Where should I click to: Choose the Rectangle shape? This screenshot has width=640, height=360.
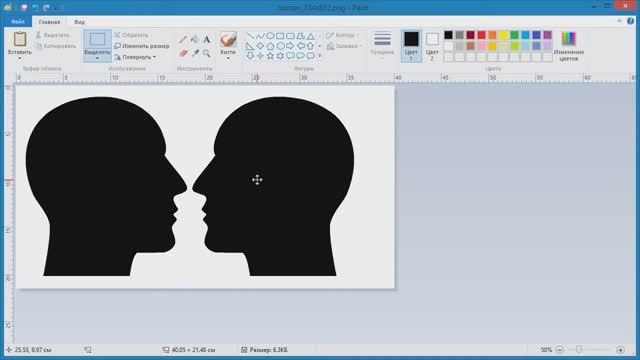(280, 36)
